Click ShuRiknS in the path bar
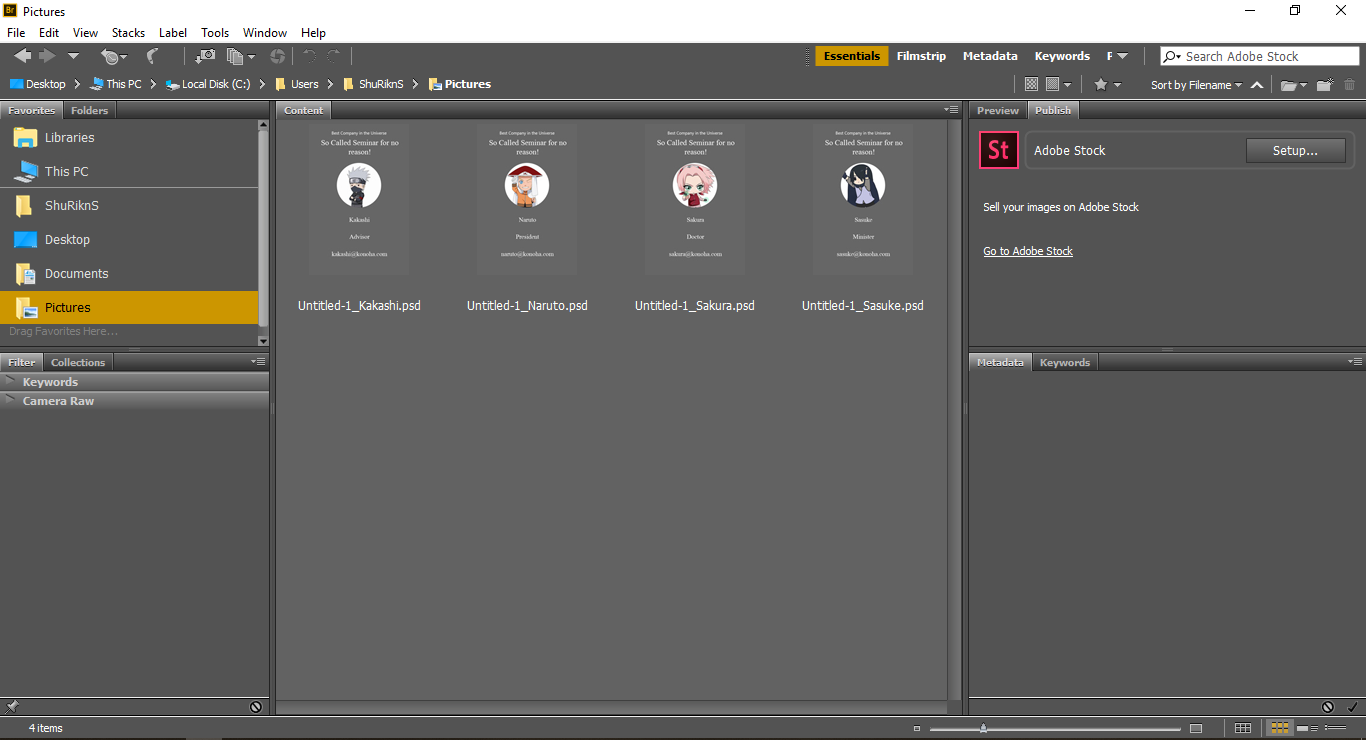The height and width of the screenshot is (740, 1366). click(373, 84)
